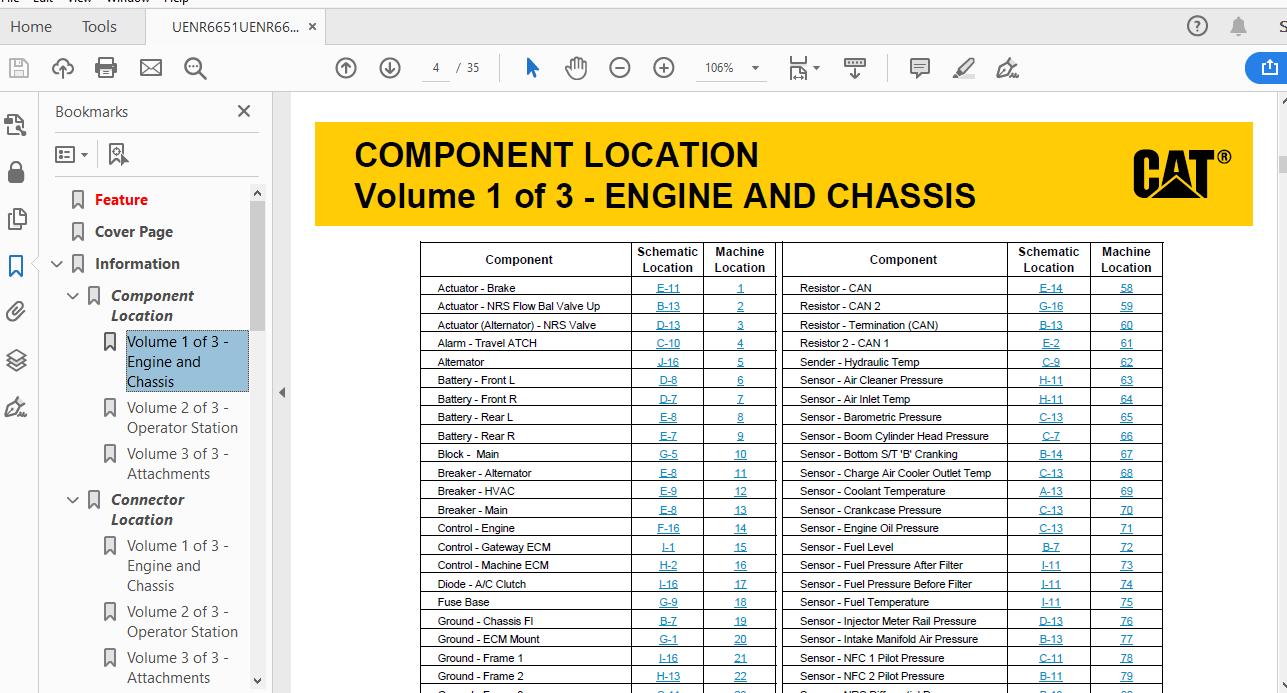Open the Layers panel icon
This screenshot has height=693, width=1287.
pyautogui.click(x=16, y=360)
